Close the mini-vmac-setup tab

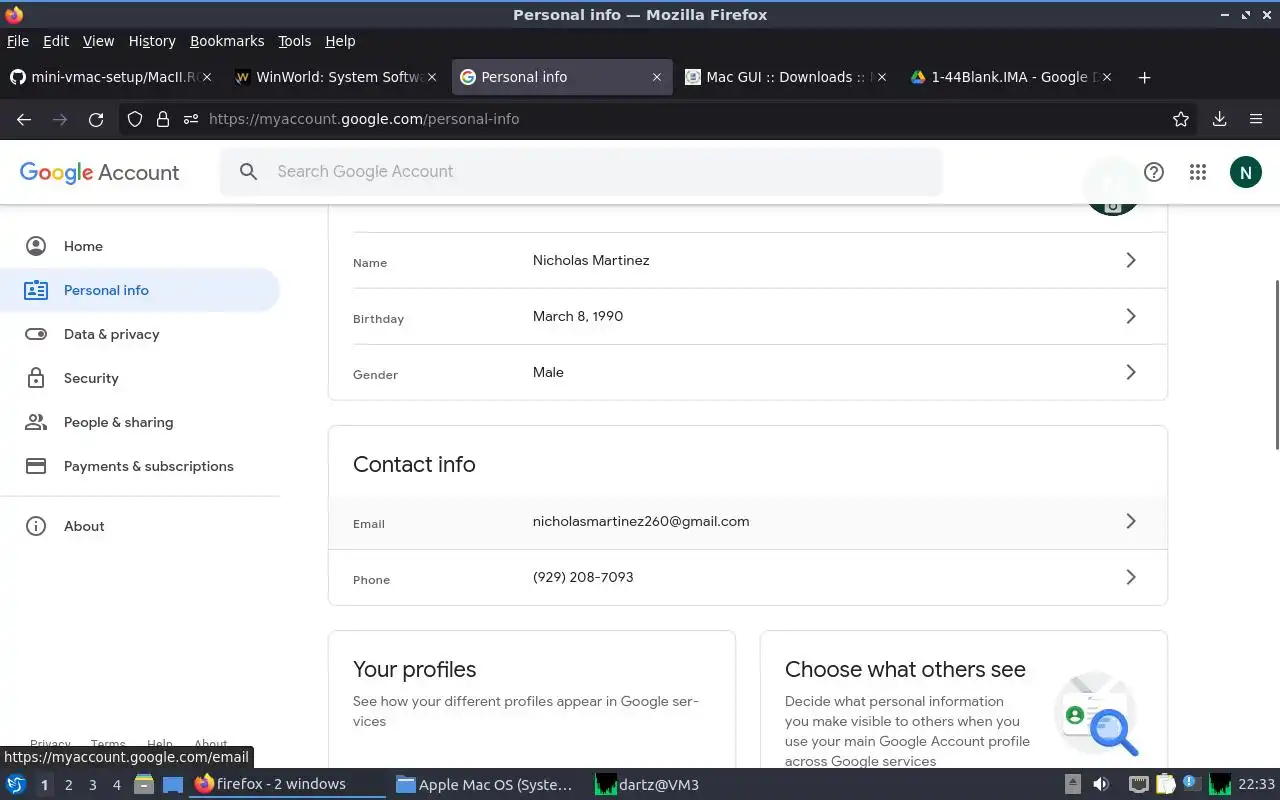207,77
